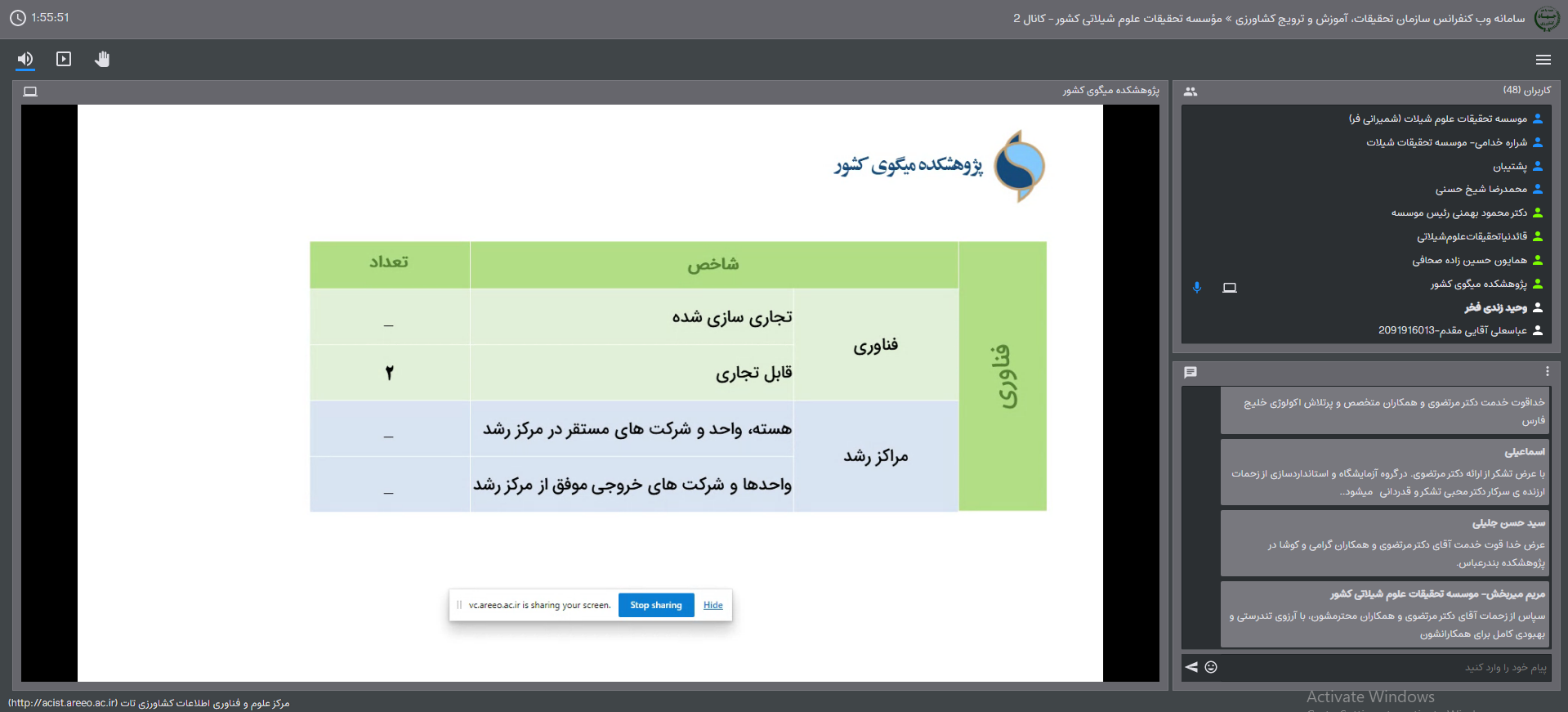Click the send message arrow icon
The image size is (1568, 712).
coord(1191,667)
